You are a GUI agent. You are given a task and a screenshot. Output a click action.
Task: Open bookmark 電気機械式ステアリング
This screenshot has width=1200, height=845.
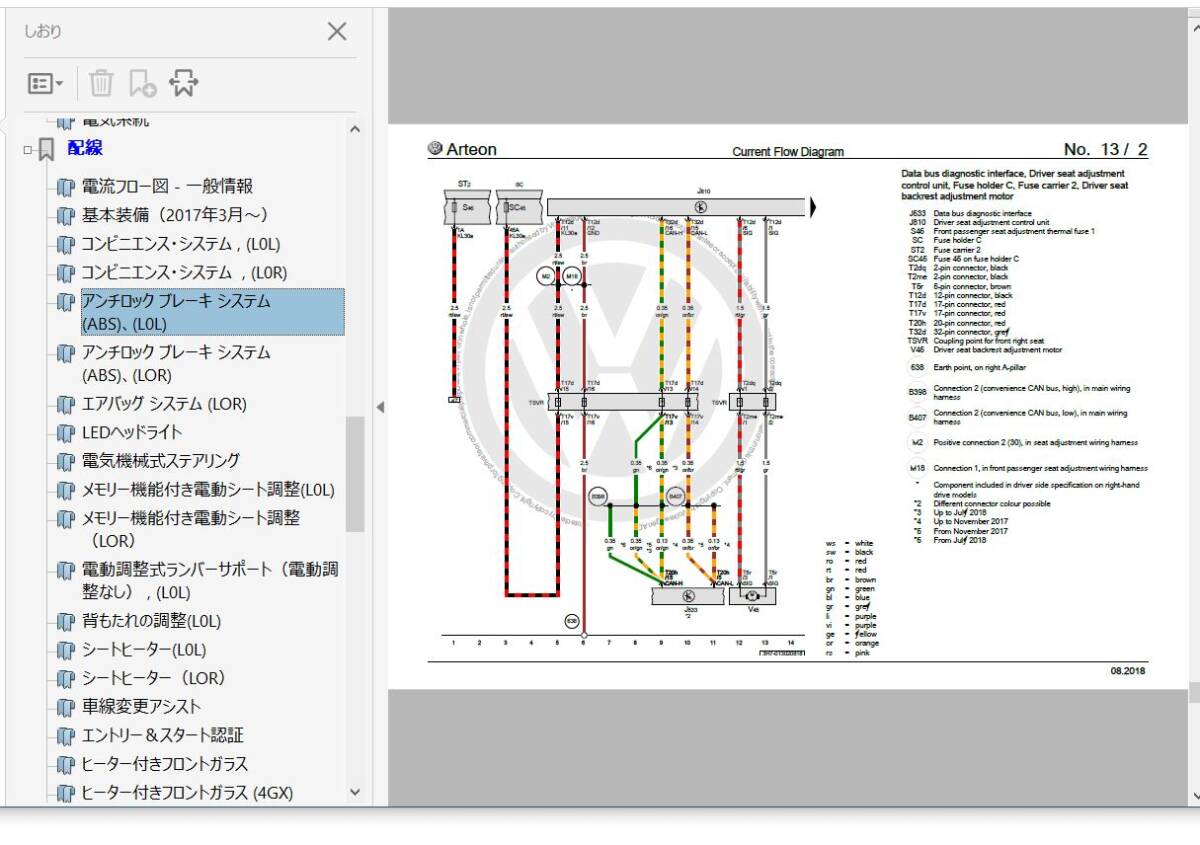(160, 461)
